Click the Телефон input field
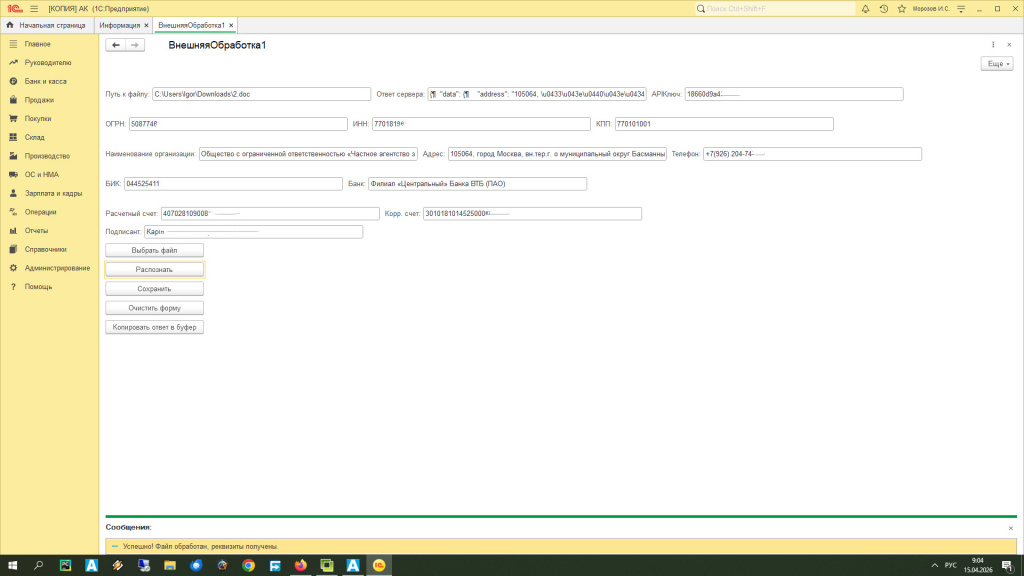The width and height of the screenshot is (1024, 576). 812,154
